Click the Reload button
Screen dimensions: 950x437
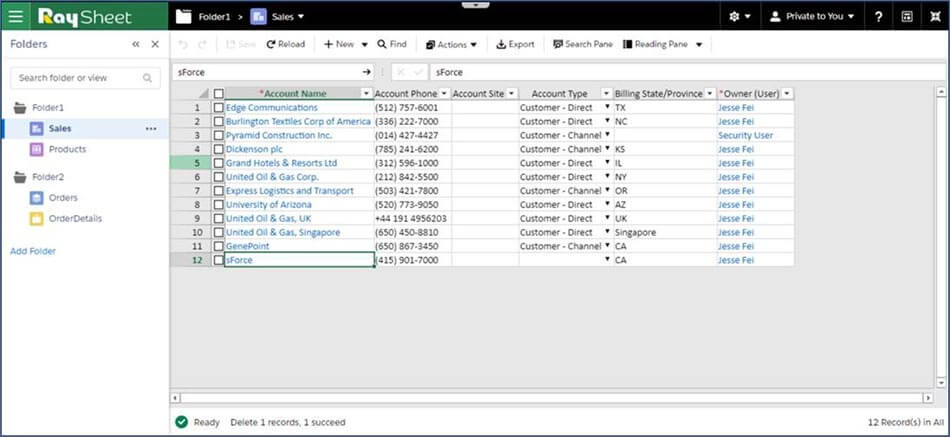pyautogui.click(x=285, y=44)
